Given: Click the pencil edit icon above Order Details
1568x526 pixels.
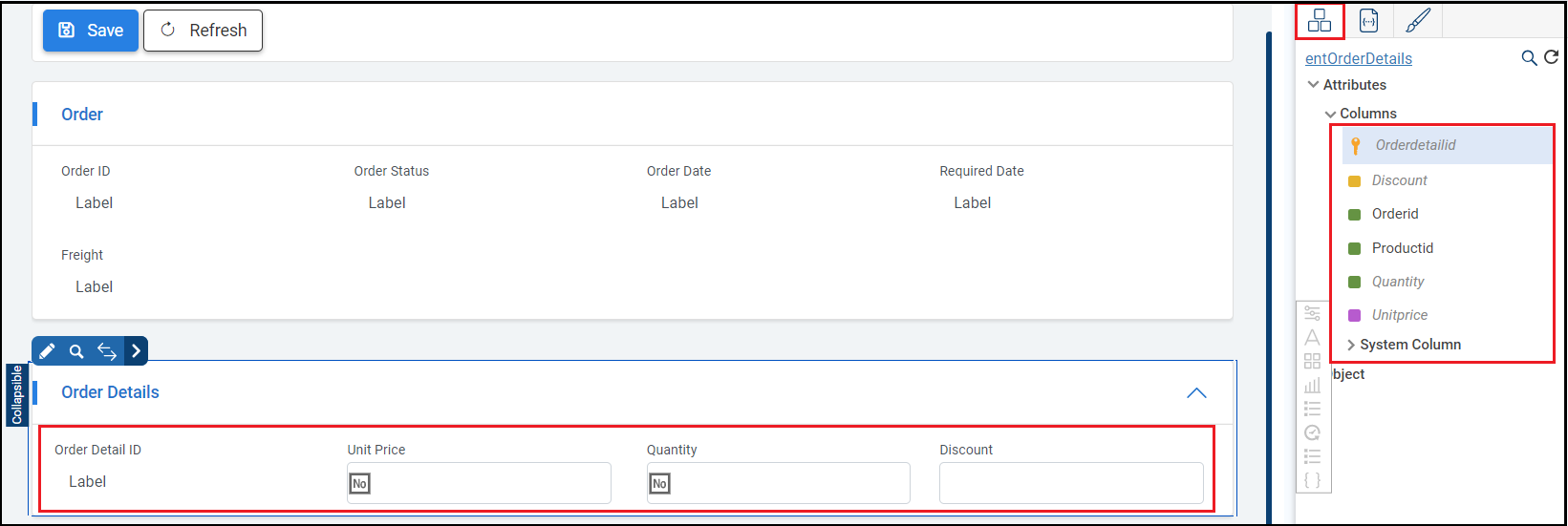Looking at the screenshot, I should click(47, 351).
